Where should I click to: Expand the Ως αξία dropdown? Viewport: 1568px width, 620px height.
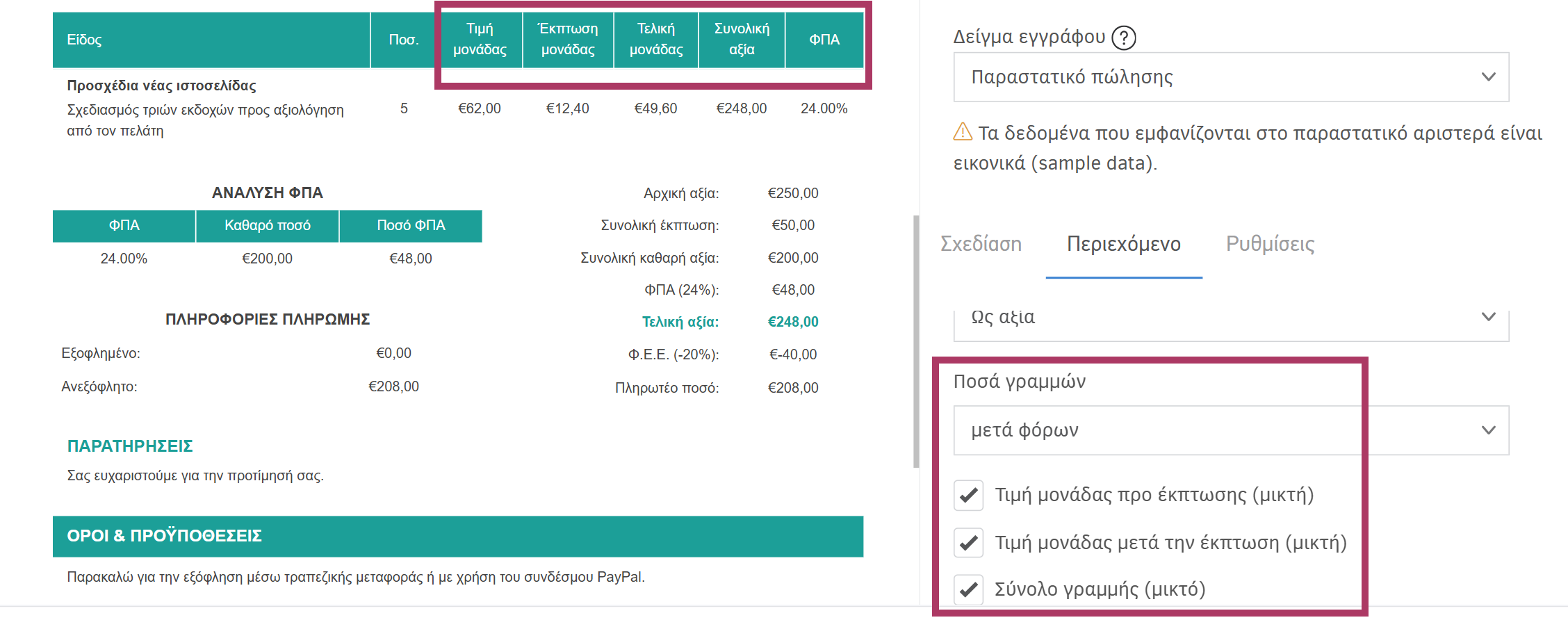click(x=1230, y=318)
